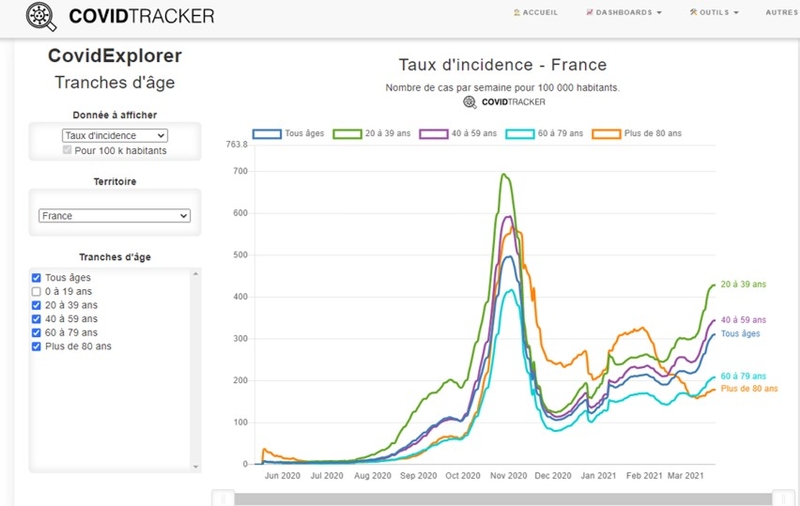
Task: Click the right handle of the date range slider
Action: (783, 498)
